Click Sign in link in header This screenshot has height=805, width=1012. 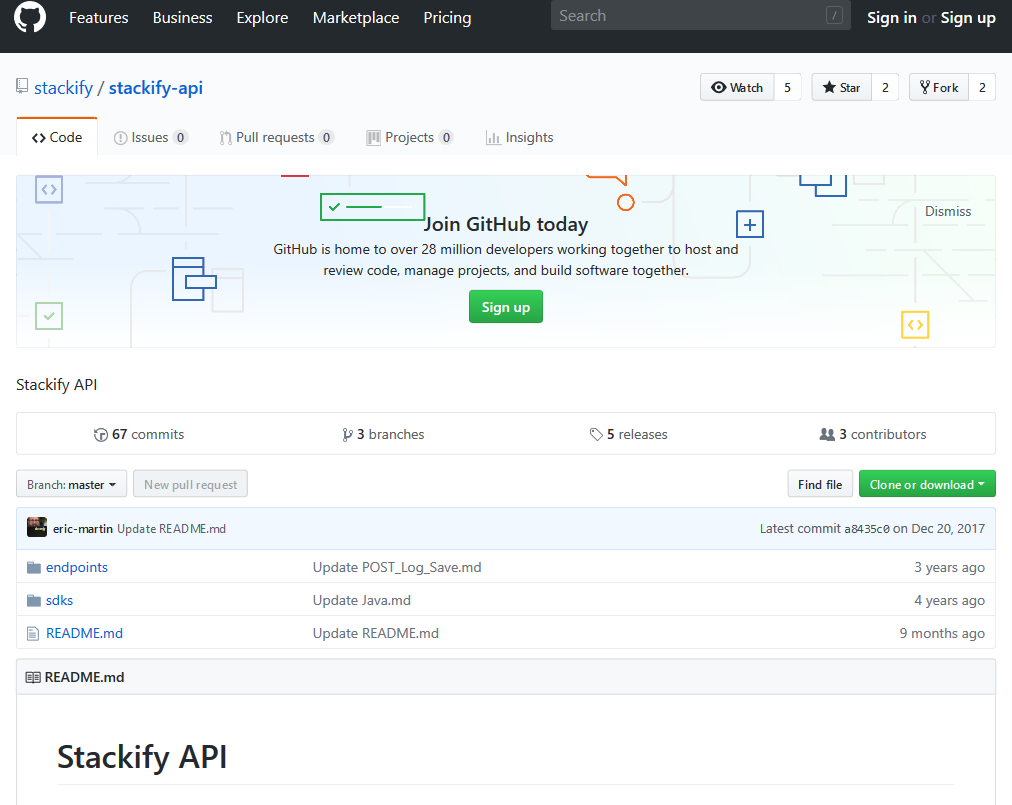892,17
